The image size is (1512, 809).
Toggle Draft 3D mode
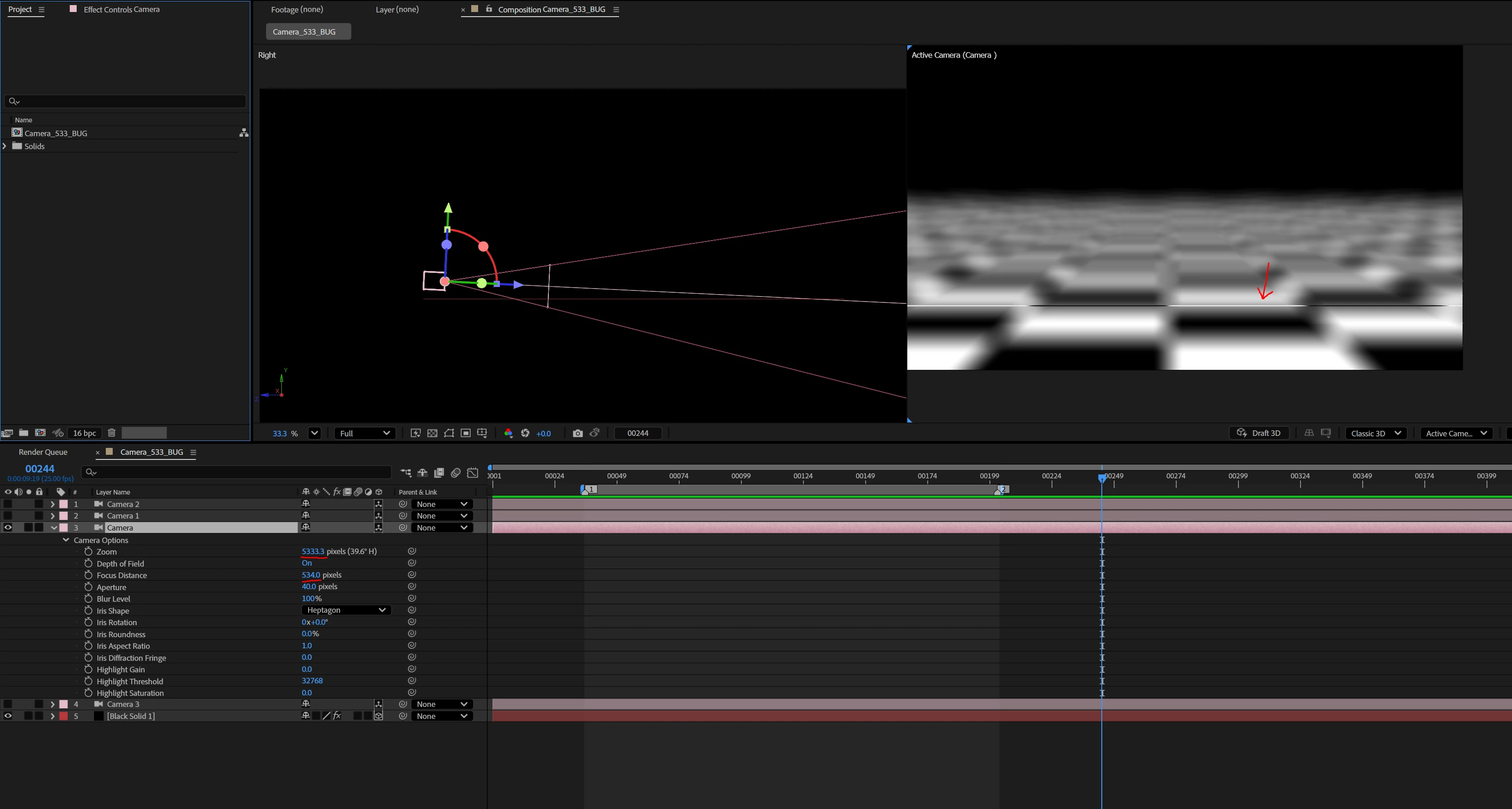[1258, 433]
